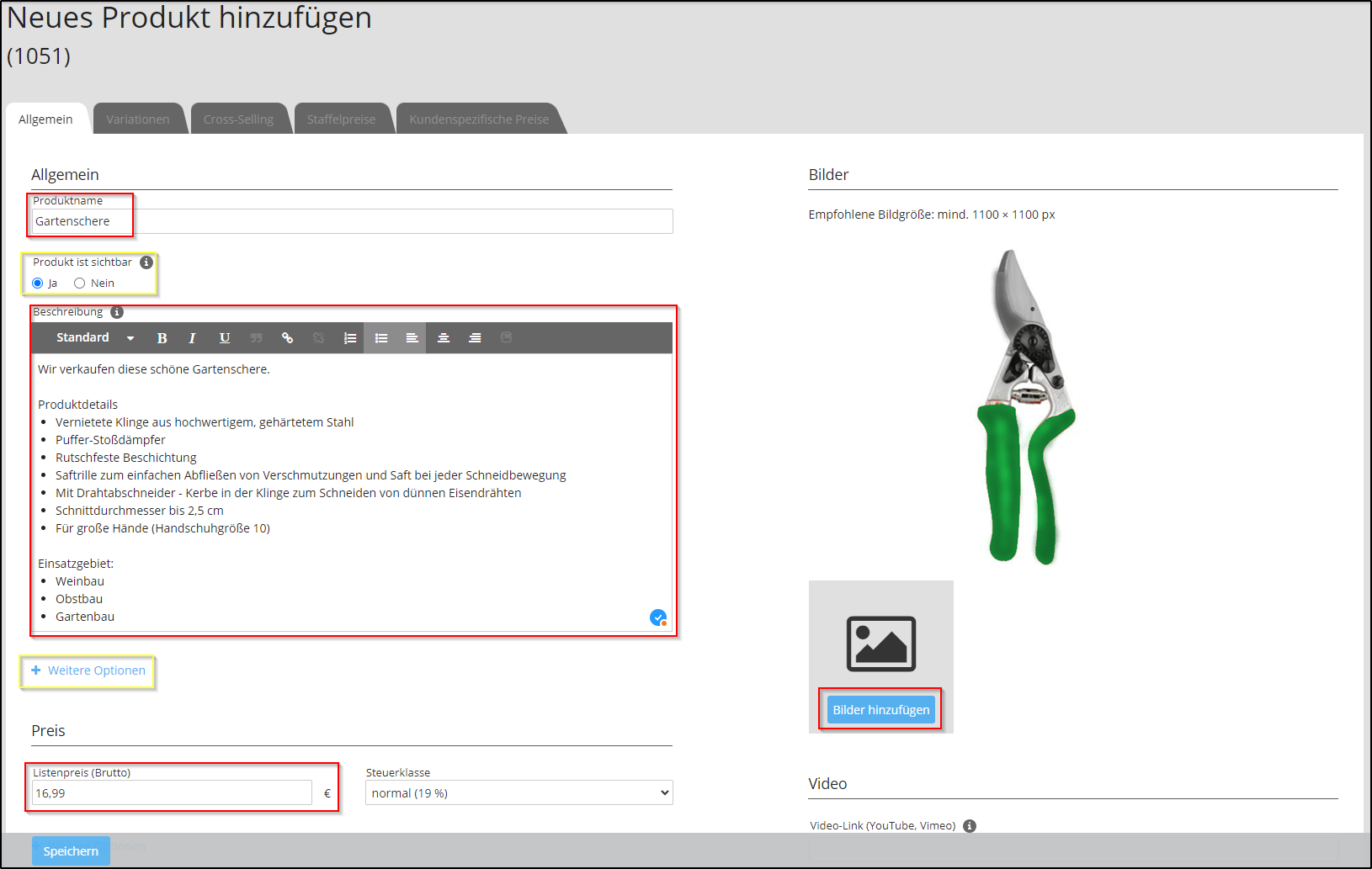Underline text with the U icon

[x=225, y=338]
